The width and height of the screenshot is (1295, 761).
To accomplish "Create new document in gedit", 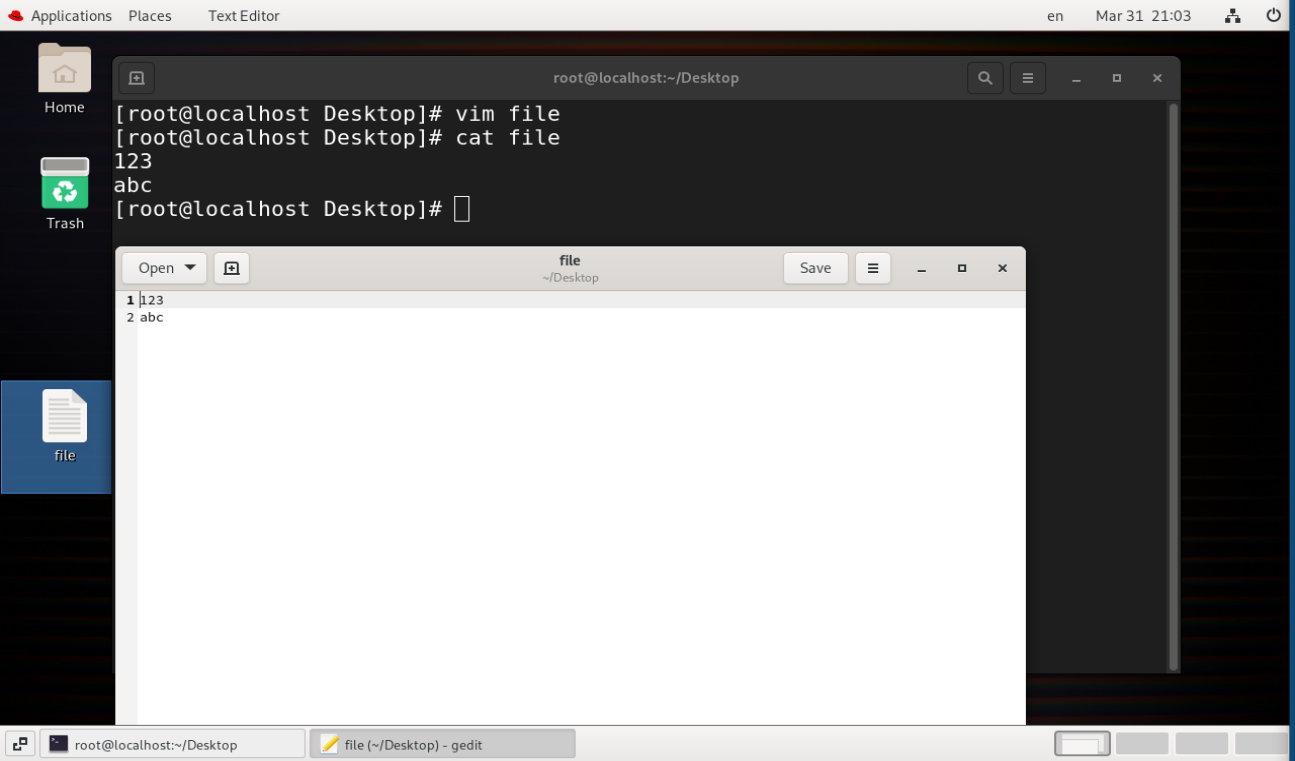I will pos(231,268).
